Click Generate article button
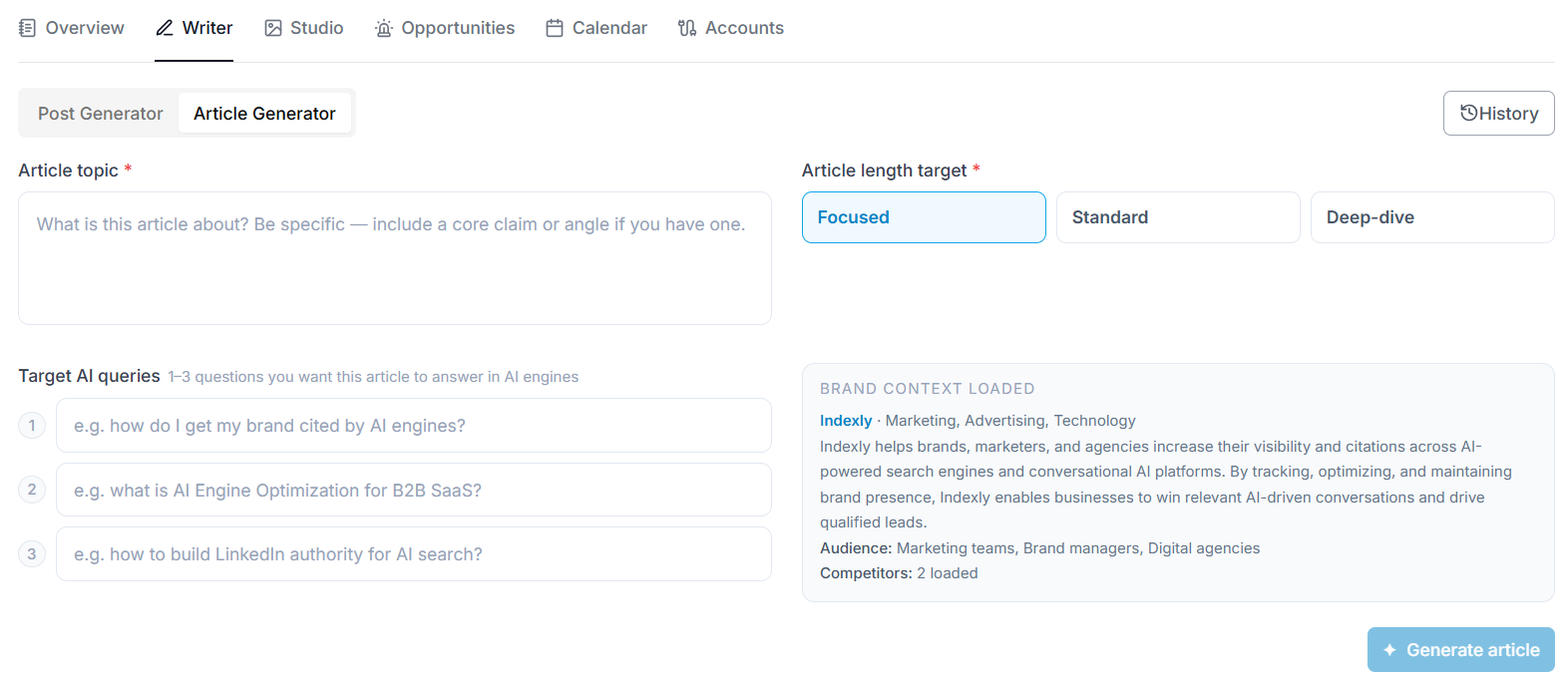The width and height of the screenshot is (1568, 683). (1461, 650)
